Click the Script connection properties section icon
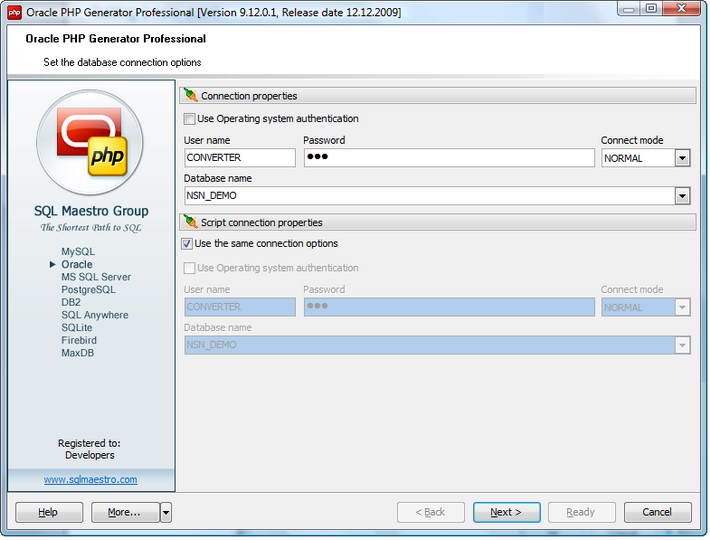Screen dimensions: 710x540 (191, 222)
